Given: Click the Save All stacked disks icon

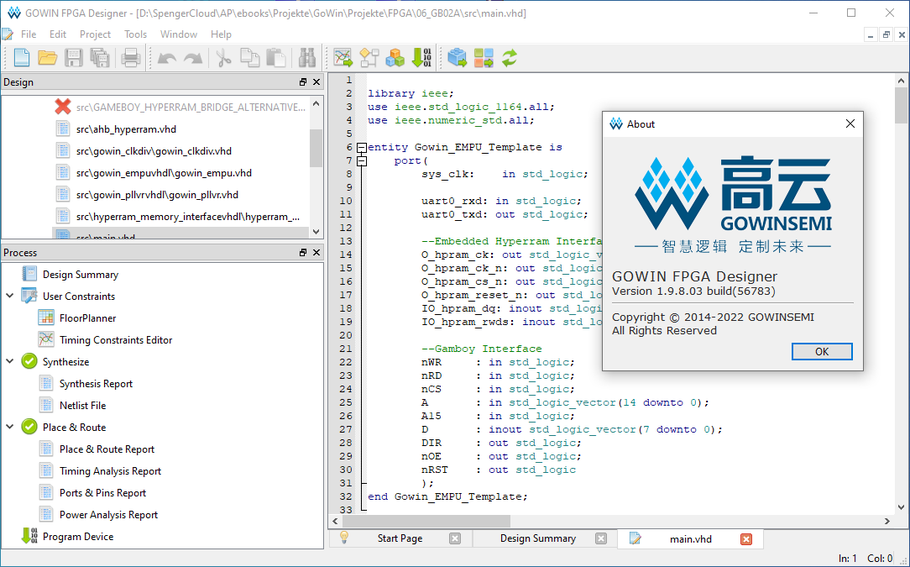Looking at the screenshot, I should coord(100,58).
